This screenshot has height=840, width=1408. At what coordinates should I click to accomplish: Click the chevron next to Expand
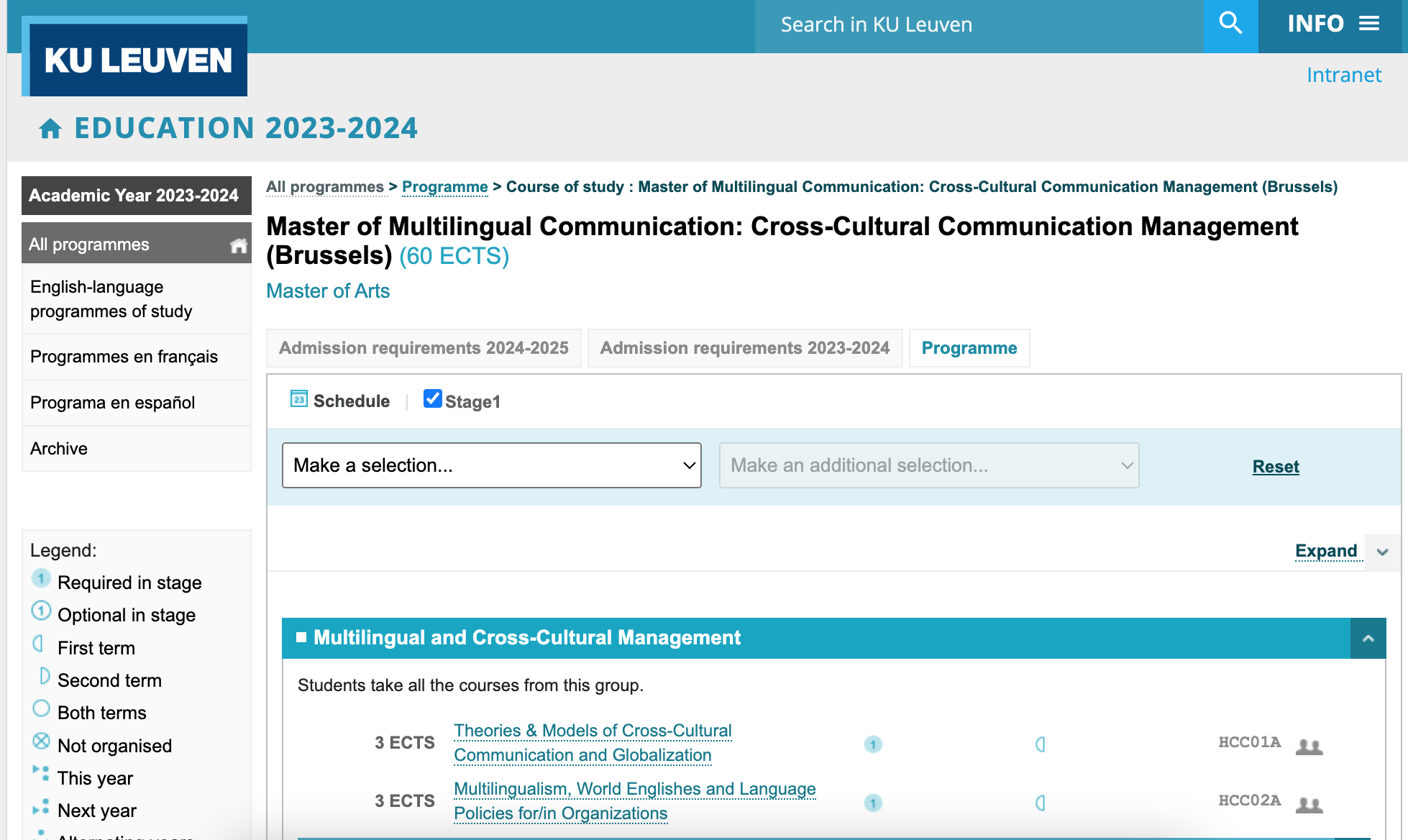point(1382,552)
